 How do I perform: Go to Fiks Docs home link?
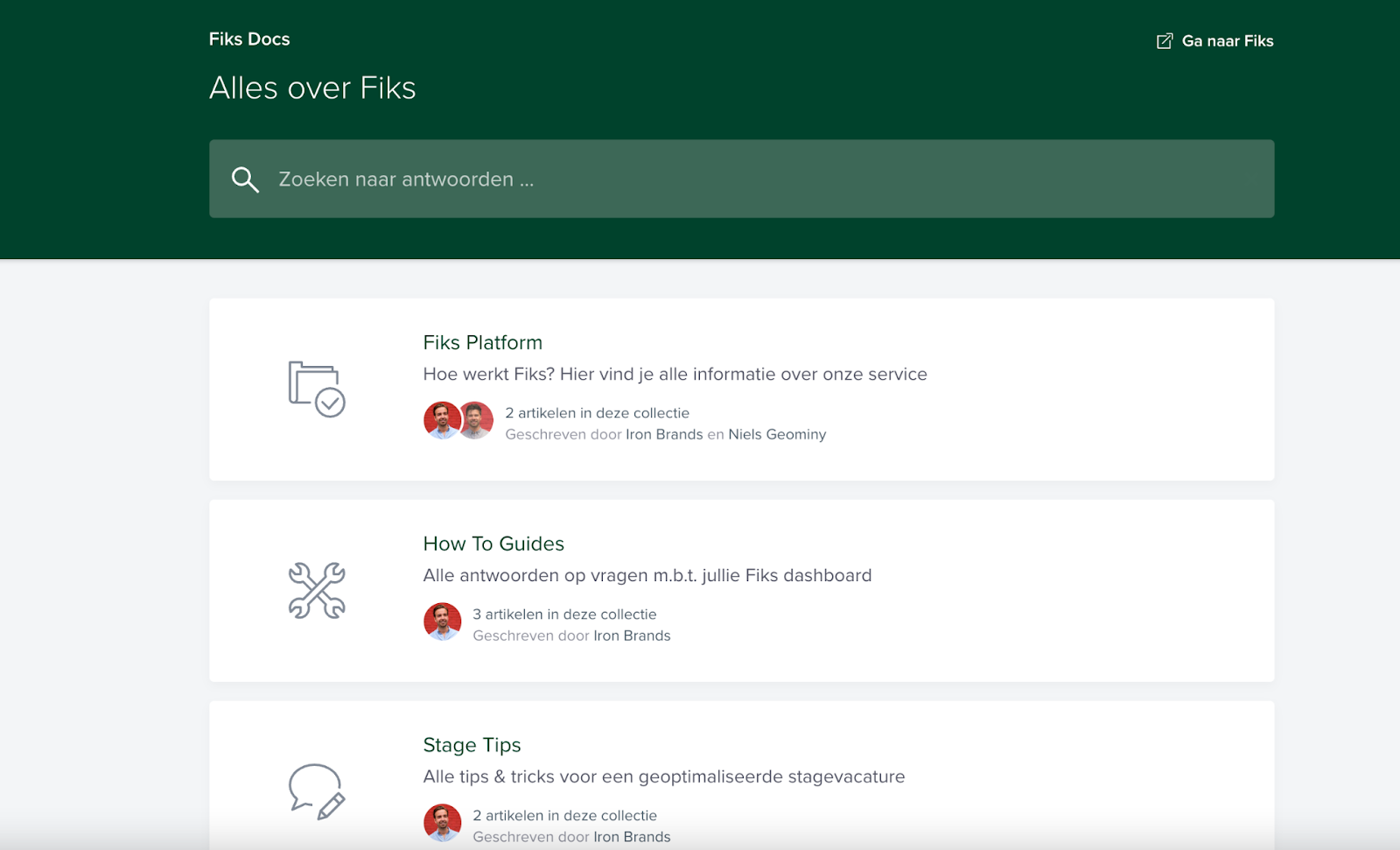pos(249,39)
